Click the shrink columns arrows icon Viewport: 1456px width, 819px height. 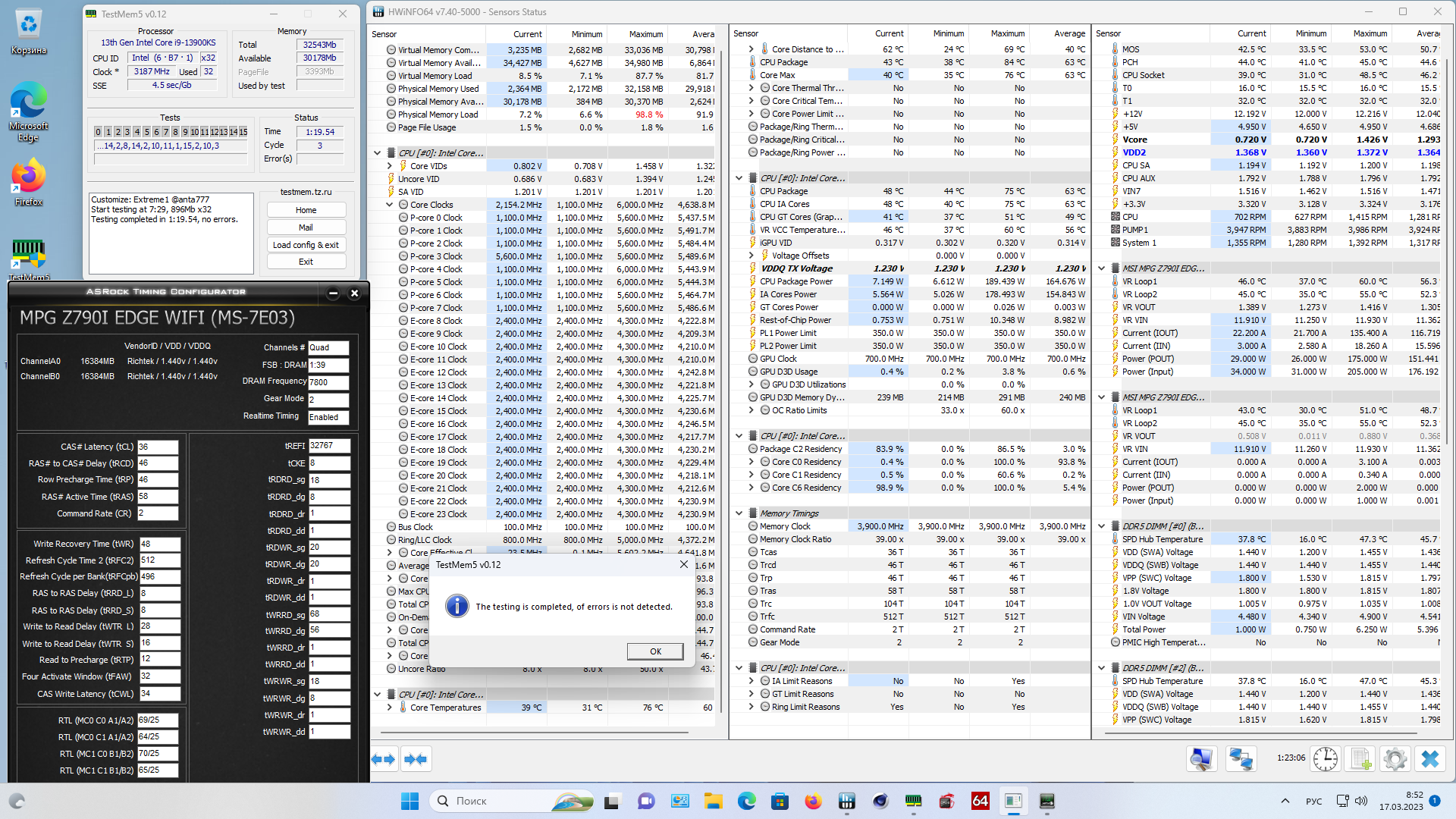pos(416,759)
